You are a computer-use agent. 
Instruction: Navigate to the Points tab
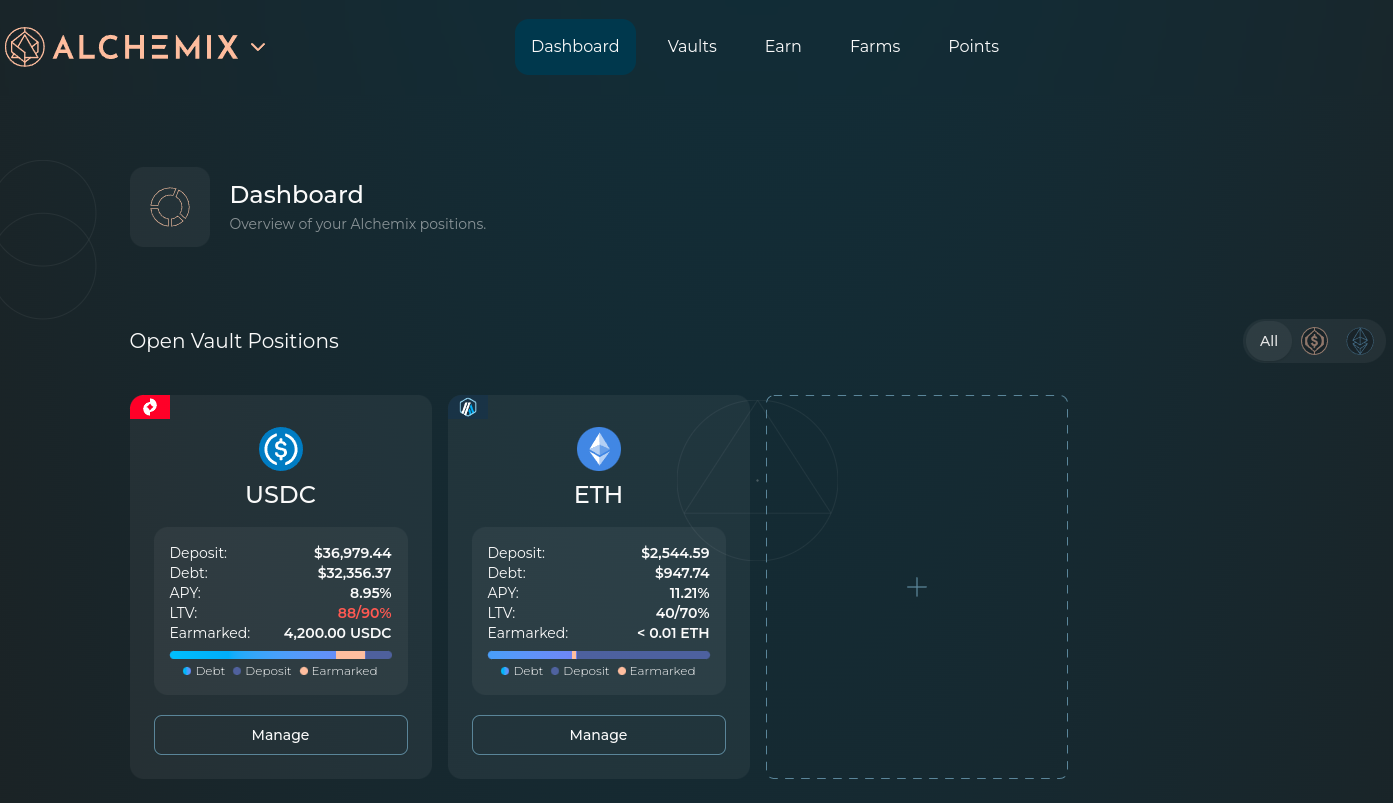coord(973,47)
